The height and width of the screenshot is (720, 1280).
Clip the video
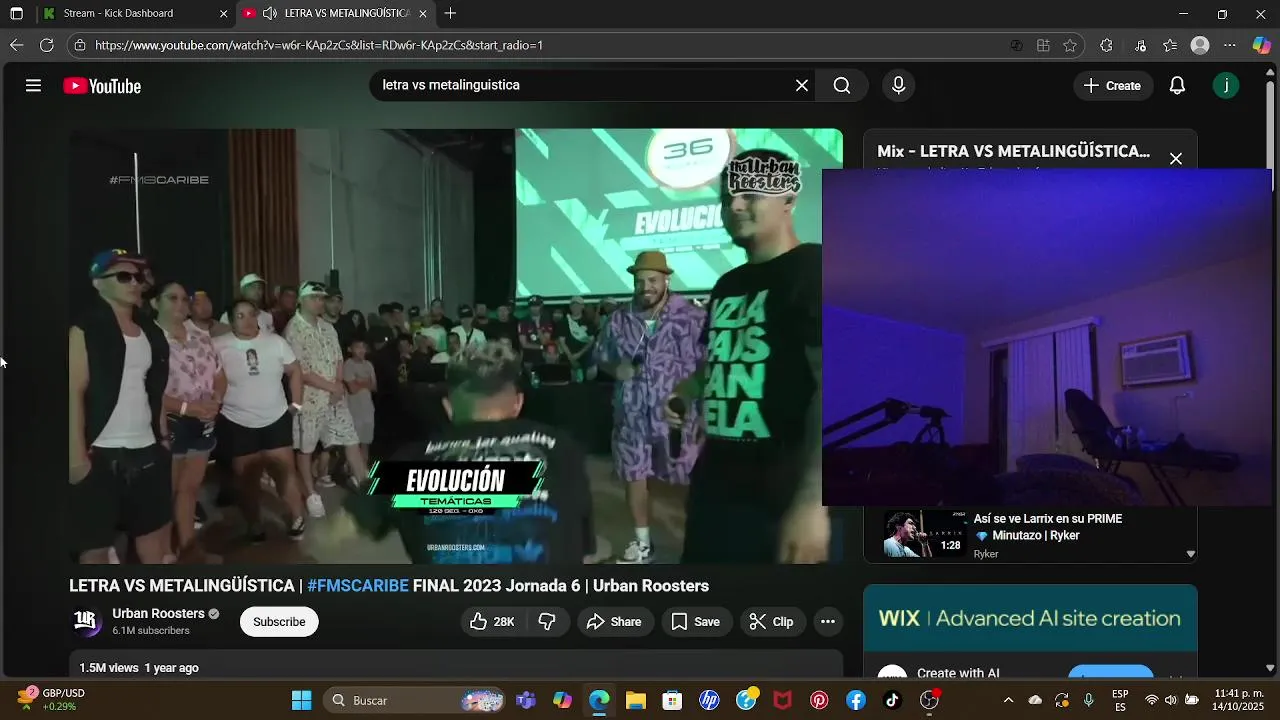pyautogui.click(x=771, y=622)
